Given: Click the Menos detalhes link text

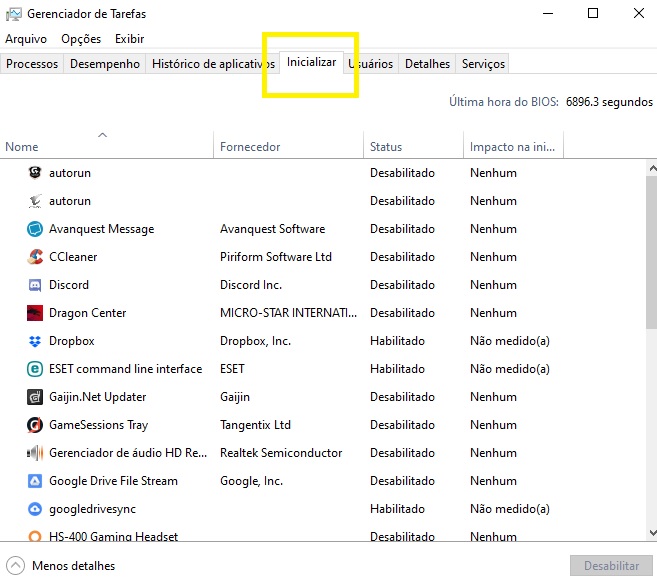Looking at the screenshot, I should point(73,566).
